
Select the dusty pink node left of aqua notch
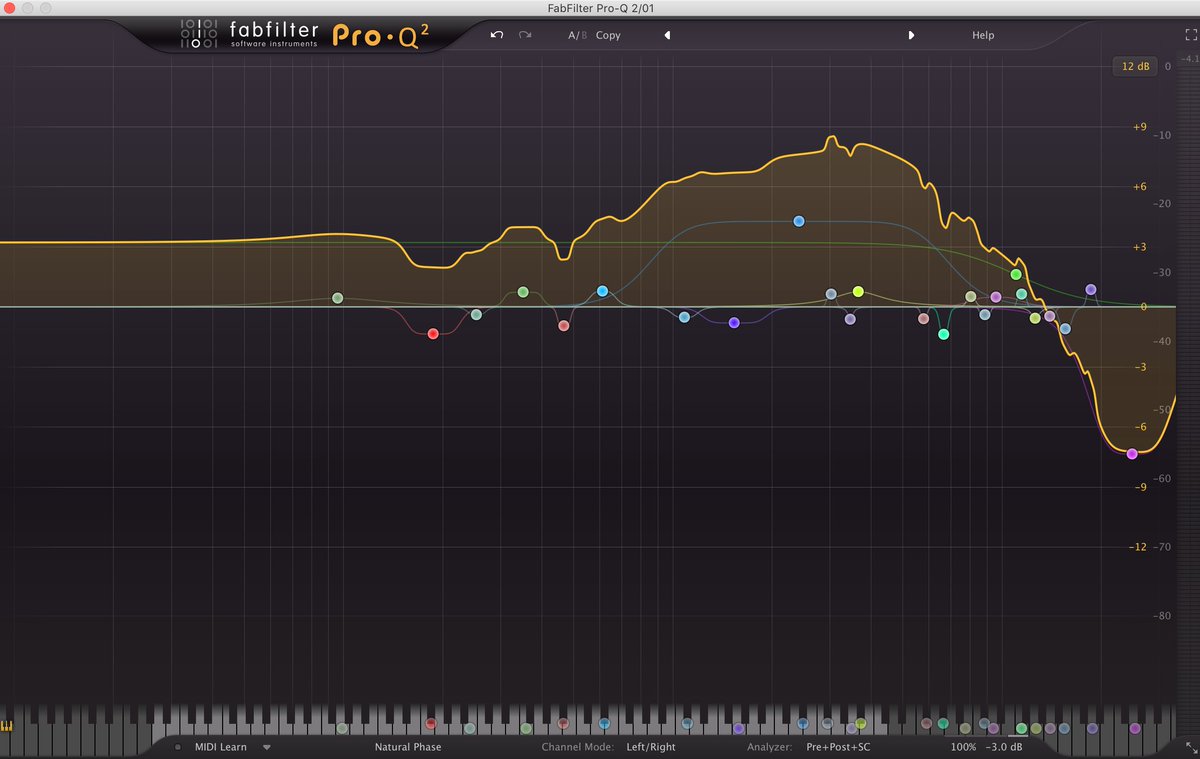(924, 319)
